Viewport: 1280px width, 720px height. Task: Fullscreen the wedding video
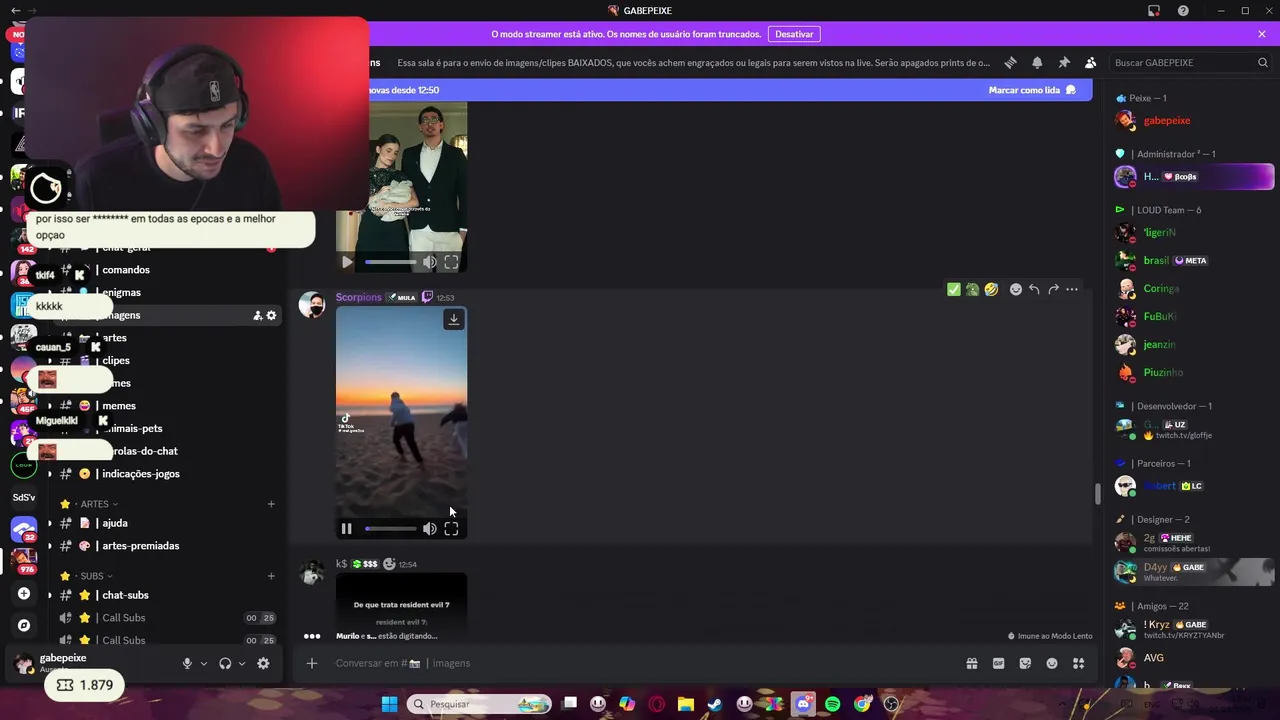click(x=451, y=262)
